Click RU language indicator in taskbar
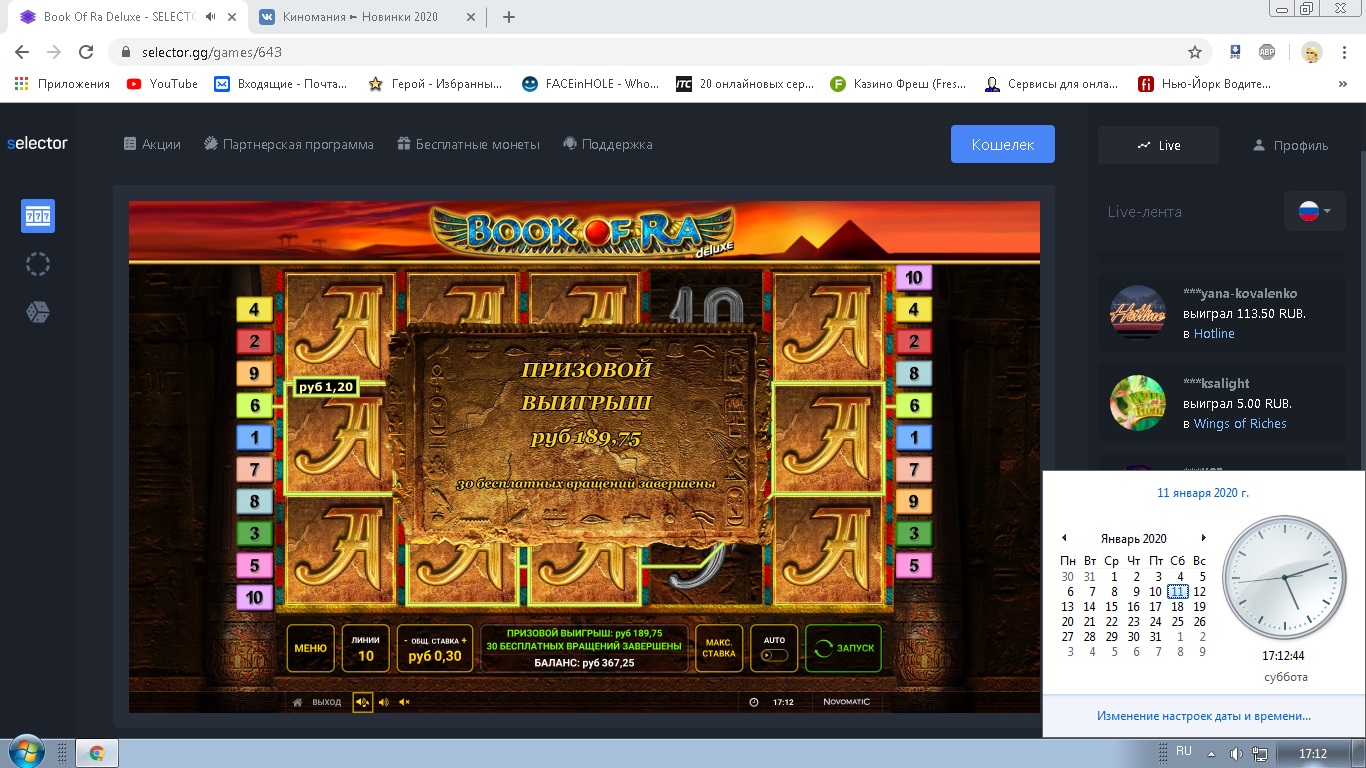1366x768 pixels. [1184, 751]
